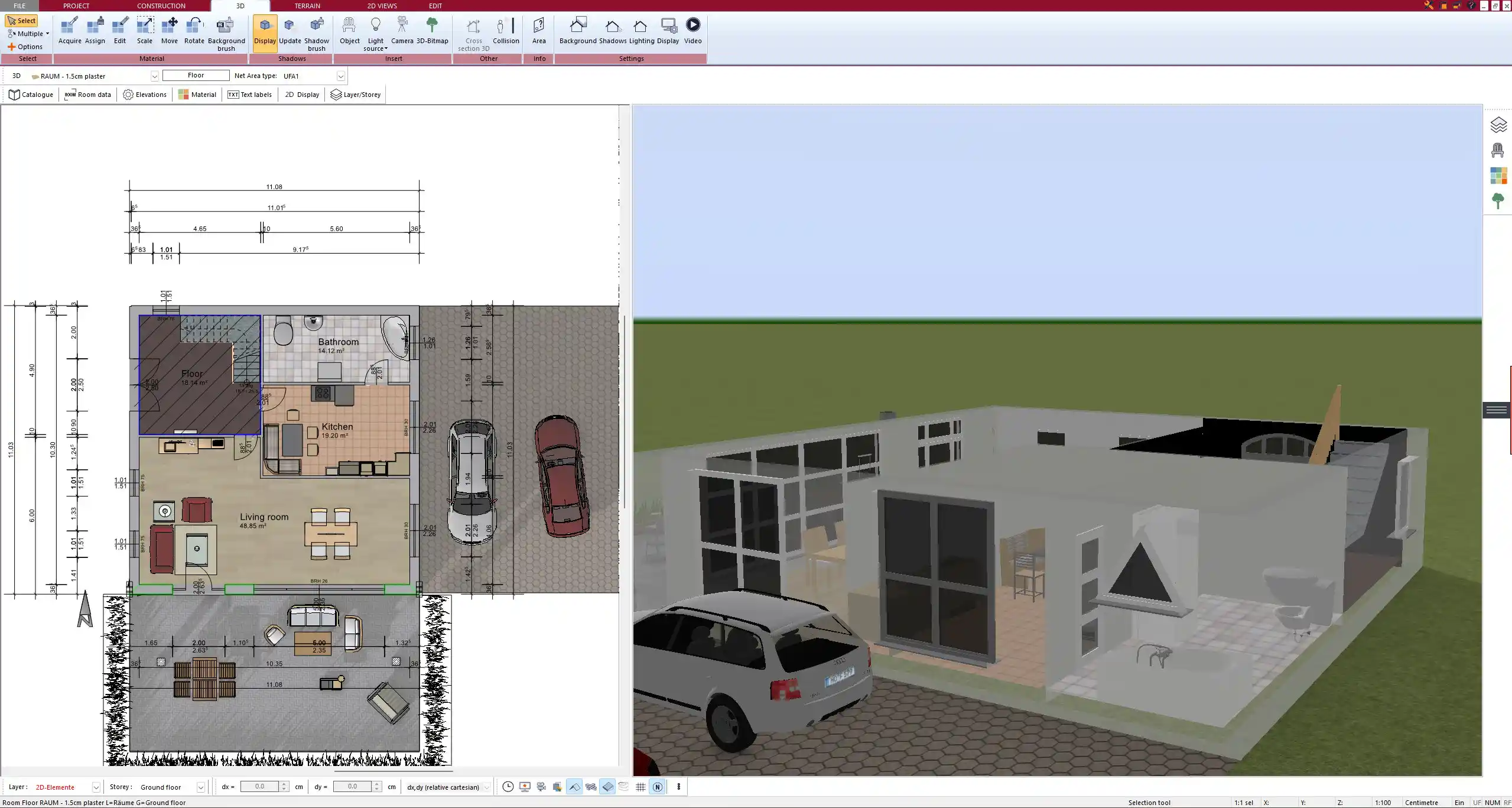
Task: Toggle Collision detection
Action: coord(506,31)
